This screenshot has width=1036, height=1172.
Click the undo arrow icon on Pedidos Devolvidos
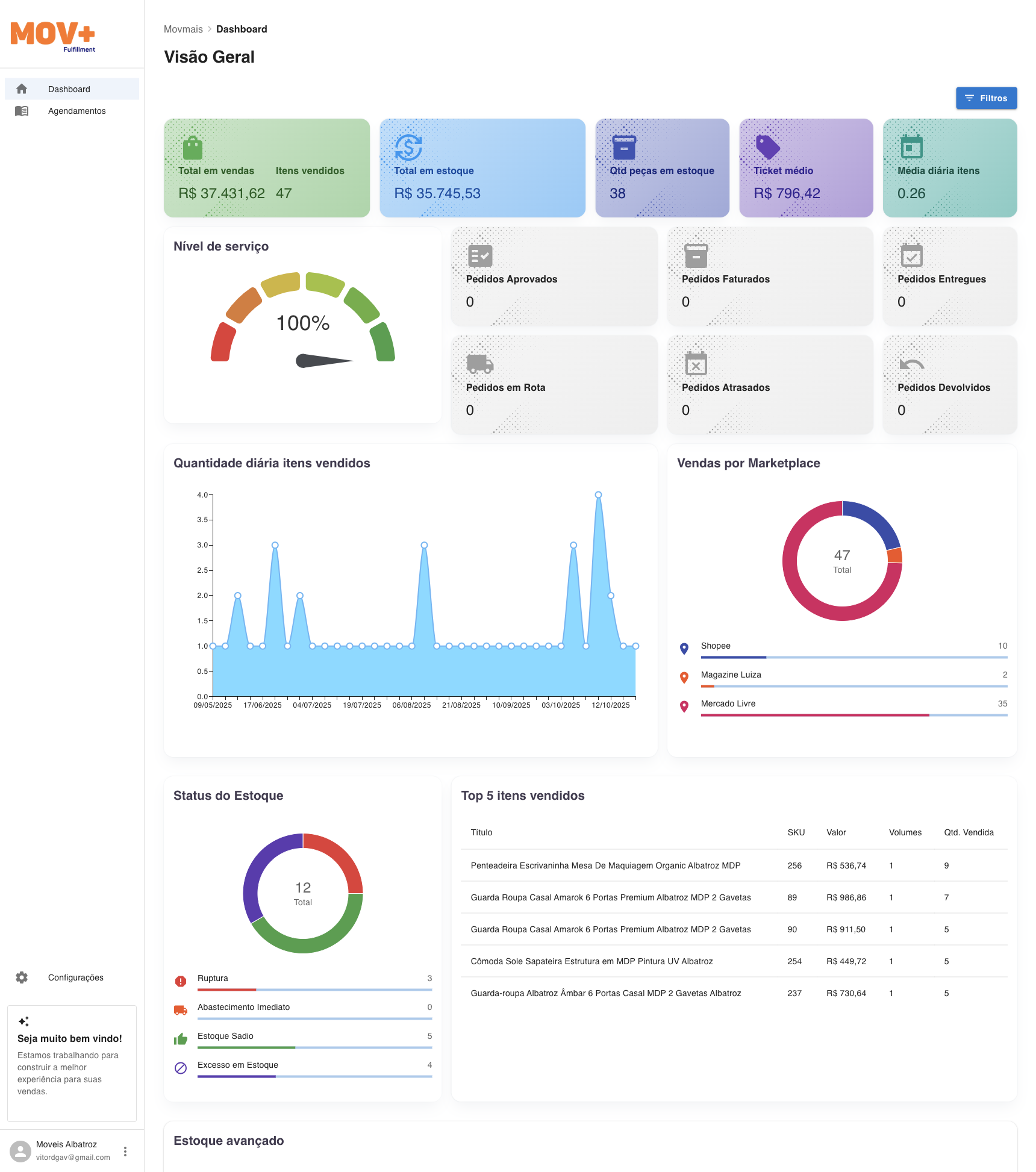pos(911,364)
